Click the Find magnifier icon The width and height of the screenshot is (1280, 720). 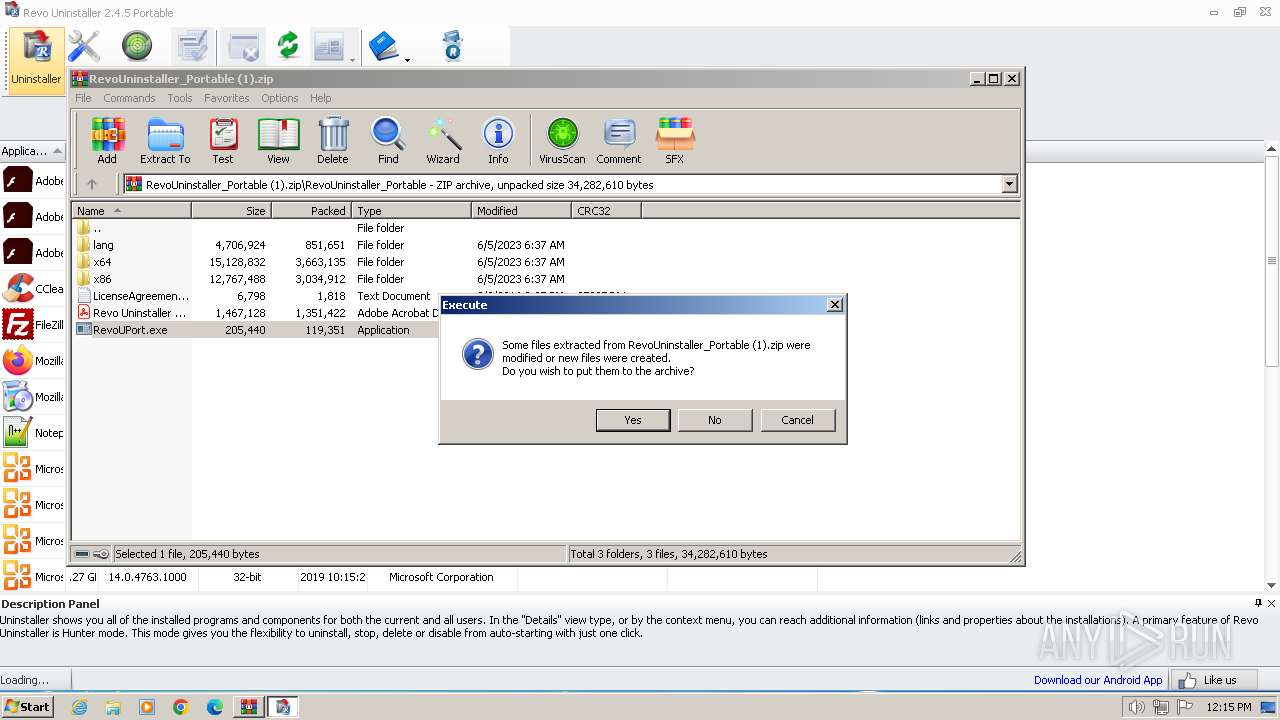pos(388,141)
